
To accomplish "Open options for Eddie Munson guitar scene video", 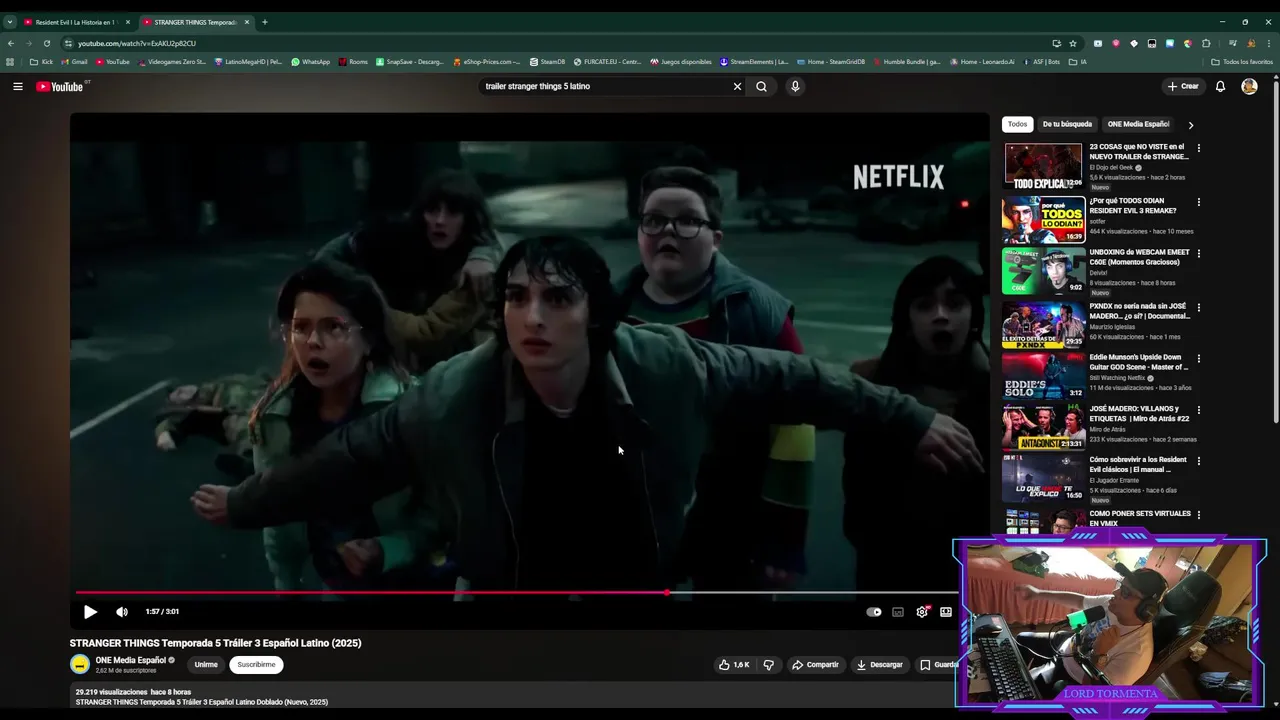I will point(1199,359).
